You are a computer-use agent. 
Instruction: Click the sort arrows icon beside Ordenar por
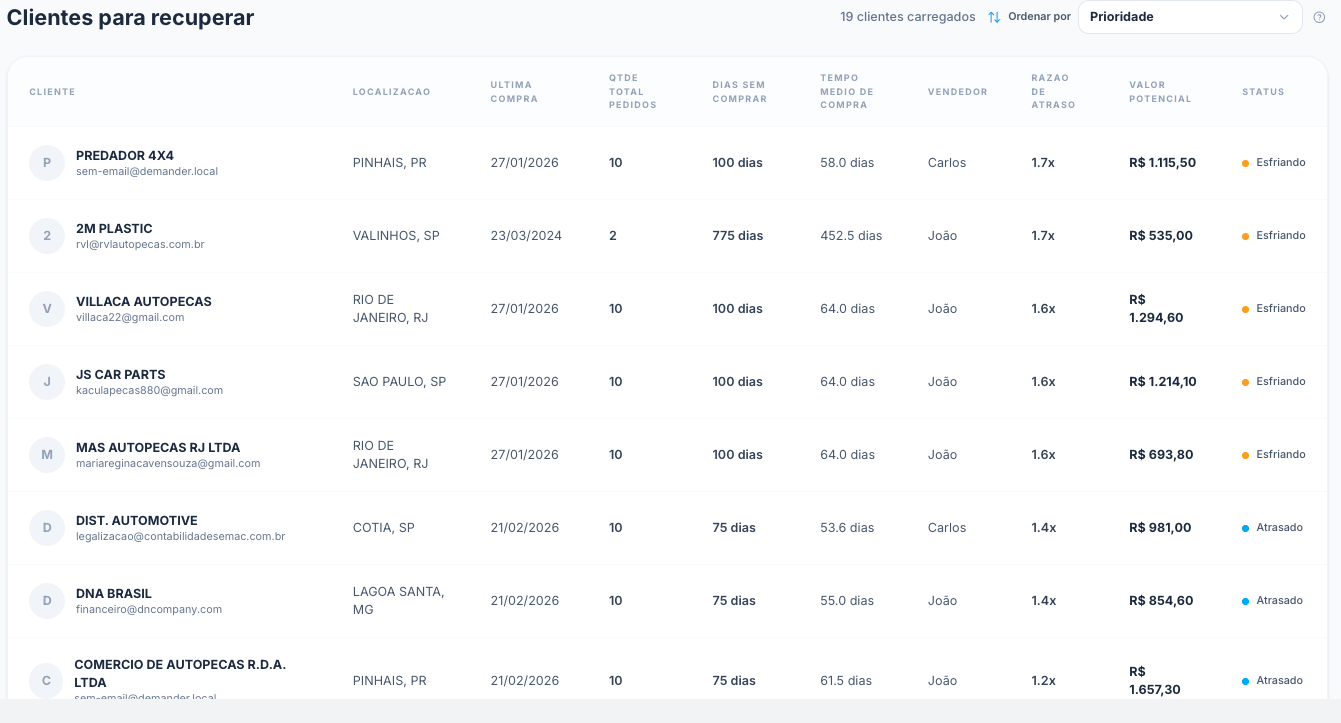994,17
